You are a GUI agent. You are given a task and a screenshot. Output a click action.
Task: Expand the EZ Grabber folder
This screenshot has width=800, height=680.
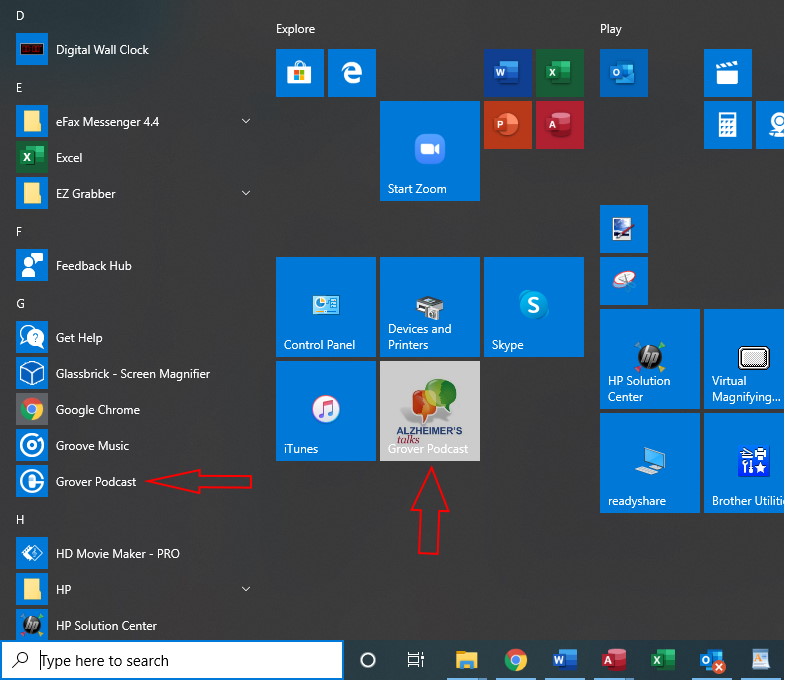(246, 193)
